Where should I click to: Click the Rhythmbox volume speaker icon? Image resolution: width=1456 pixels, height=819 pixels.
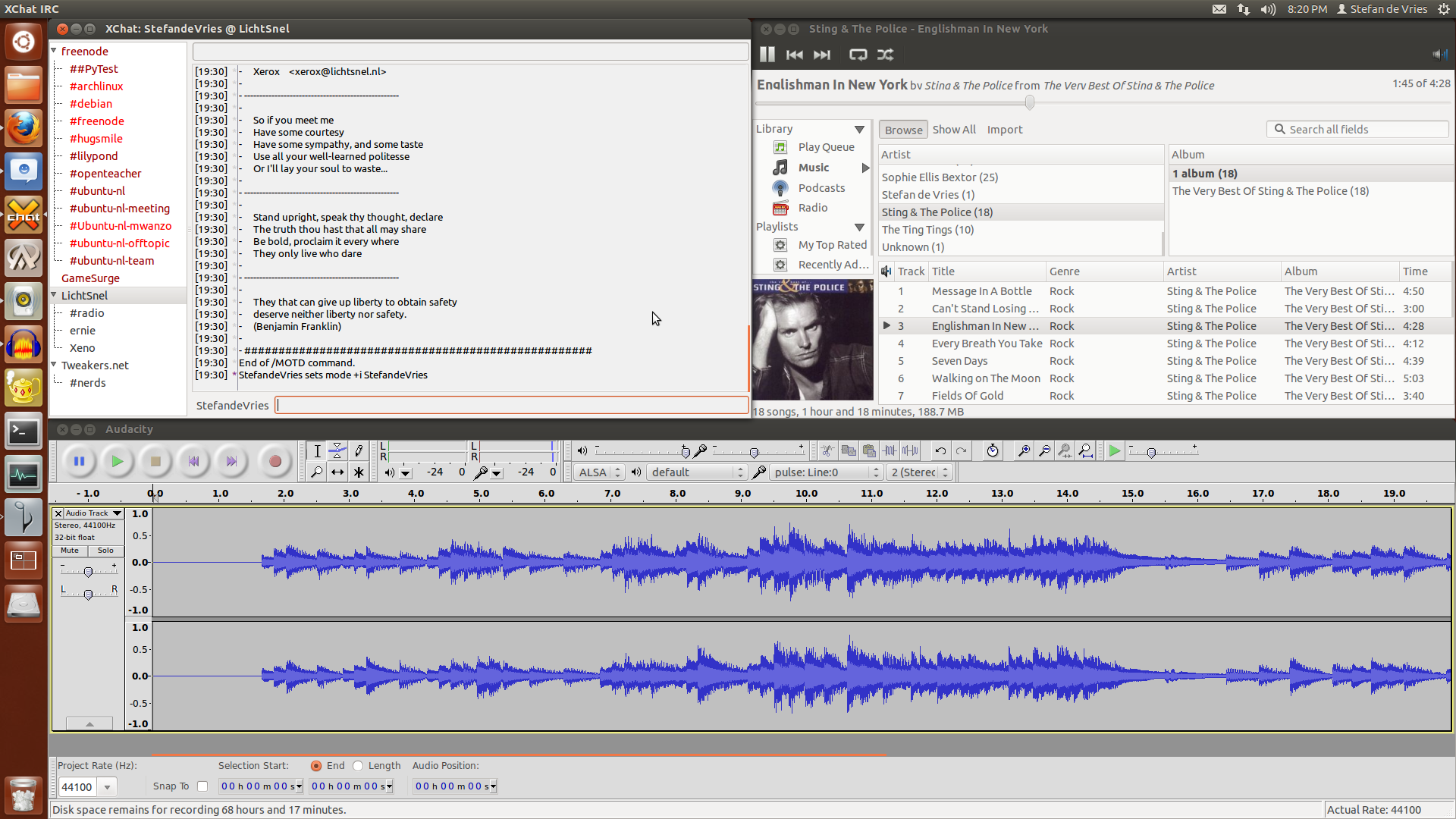coord(1439,55)
